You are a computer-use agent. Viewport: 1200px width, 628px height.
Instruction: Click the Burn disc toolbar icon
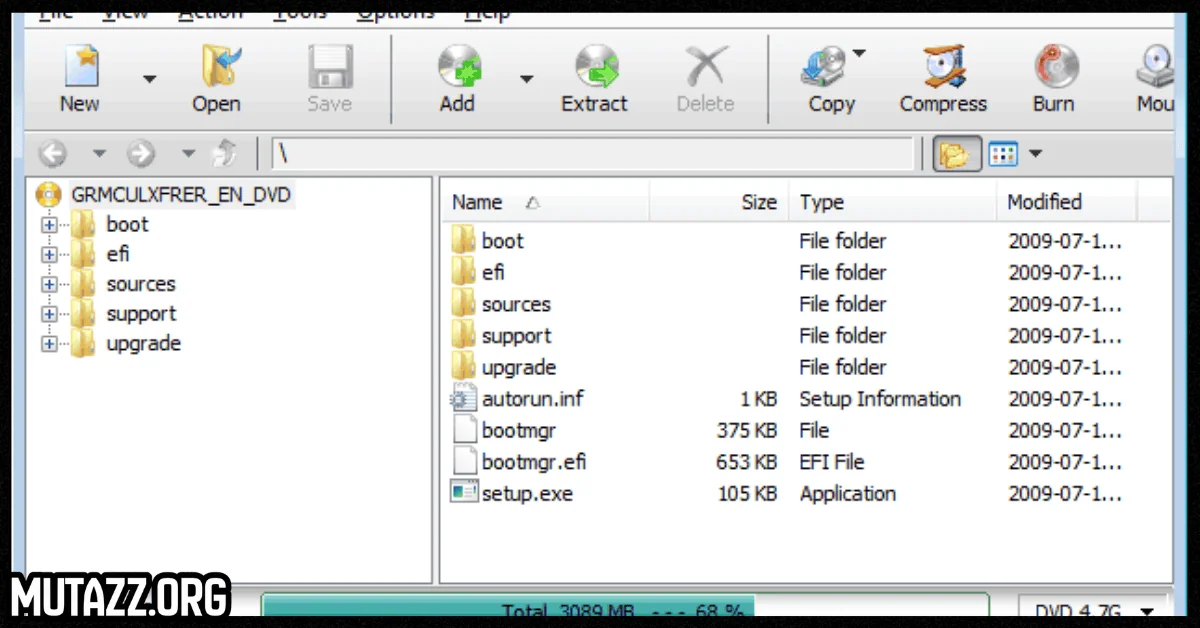click(x=1054, y=68)
